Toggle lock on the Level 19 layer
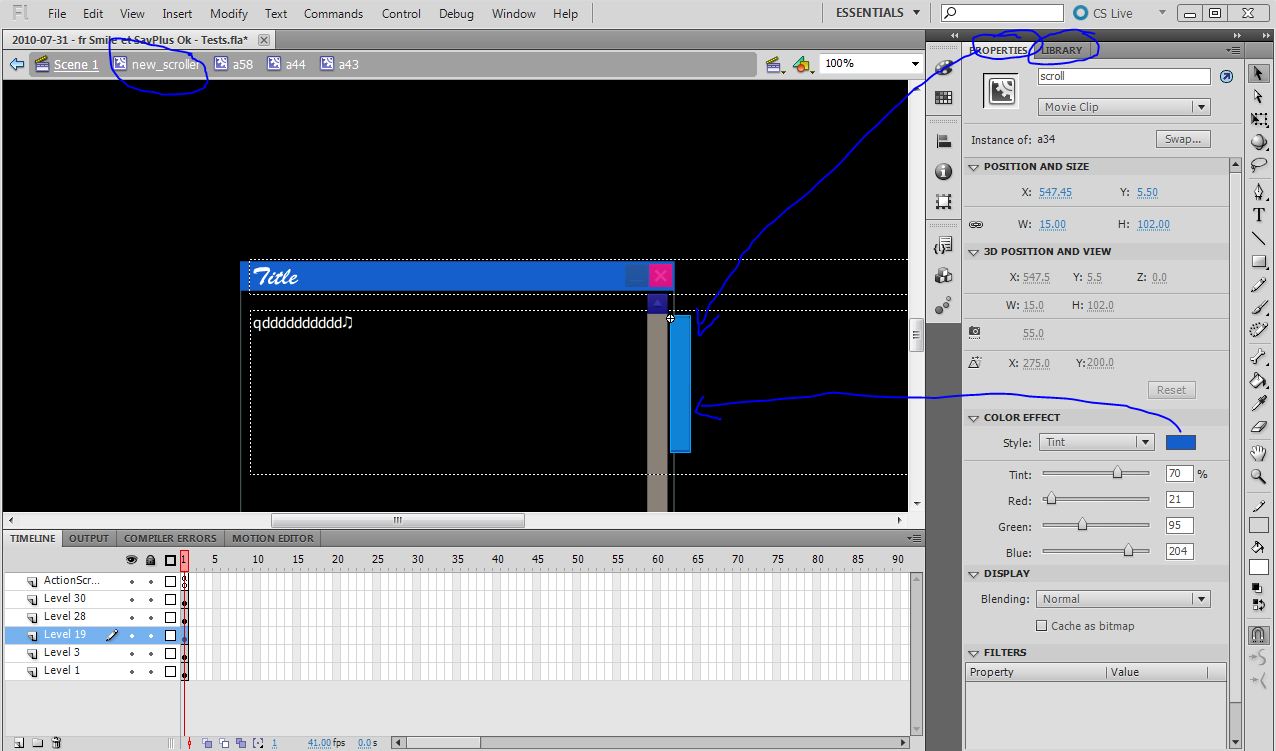 click(x=153, y=634)
